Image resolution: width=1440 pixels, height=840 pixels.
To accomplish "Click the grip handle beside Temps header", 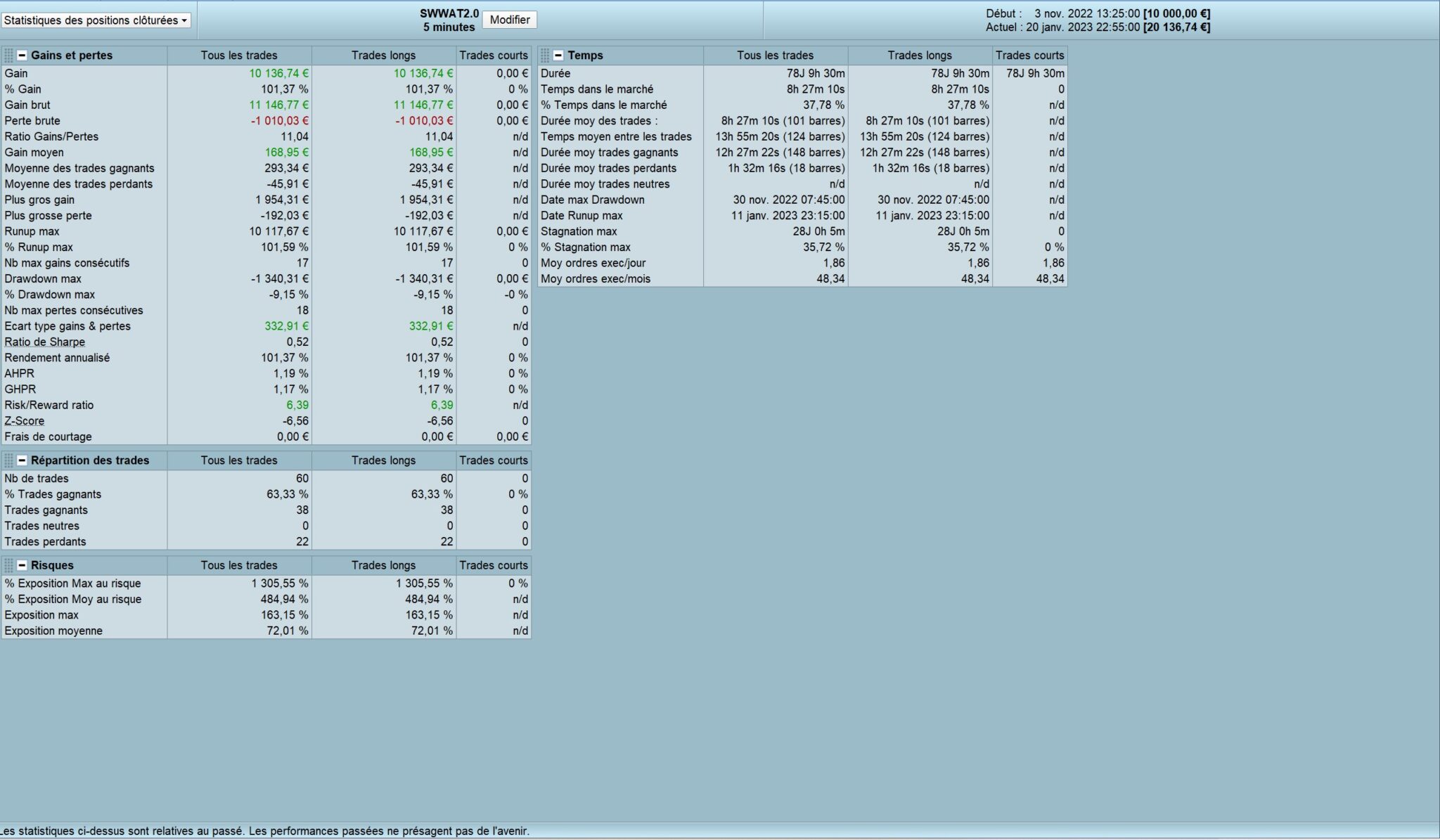I will (545, 56).
